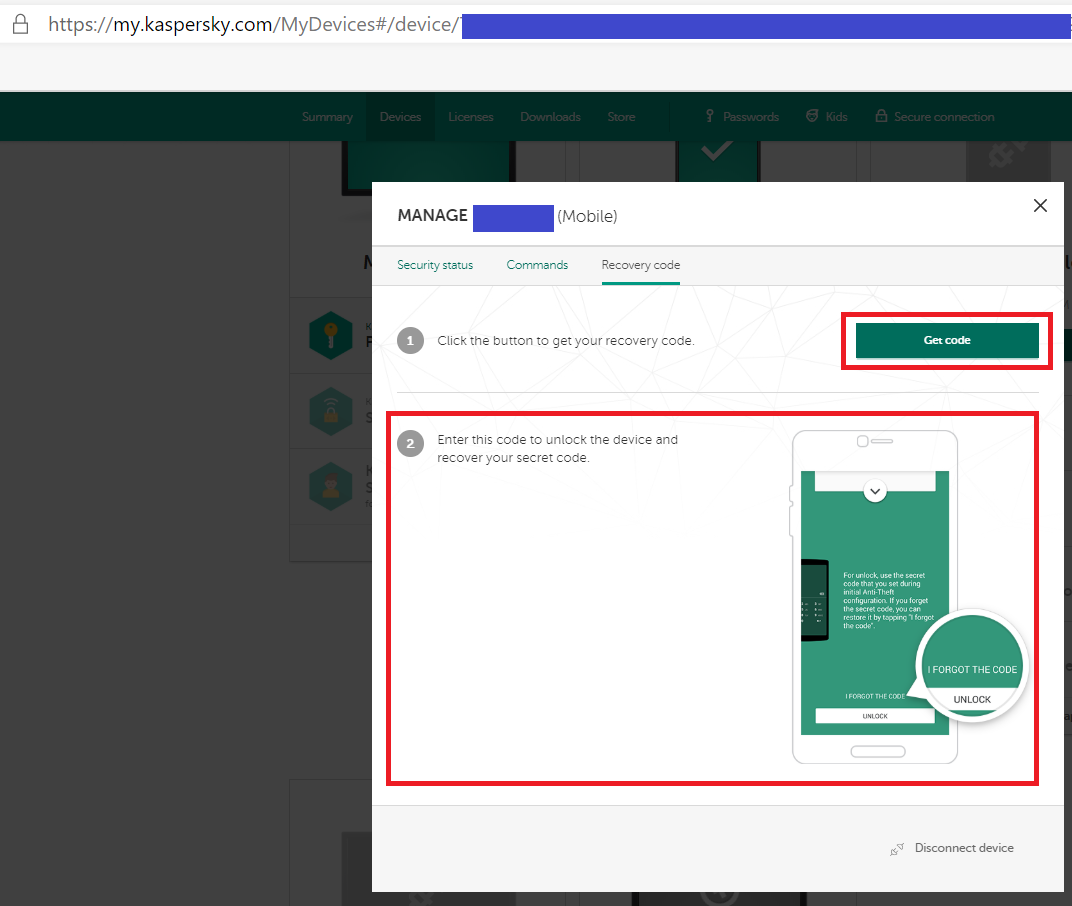The image size is (1072, 906).
Task: Click the key hexagon icon in background list
Action: point(330,336)
